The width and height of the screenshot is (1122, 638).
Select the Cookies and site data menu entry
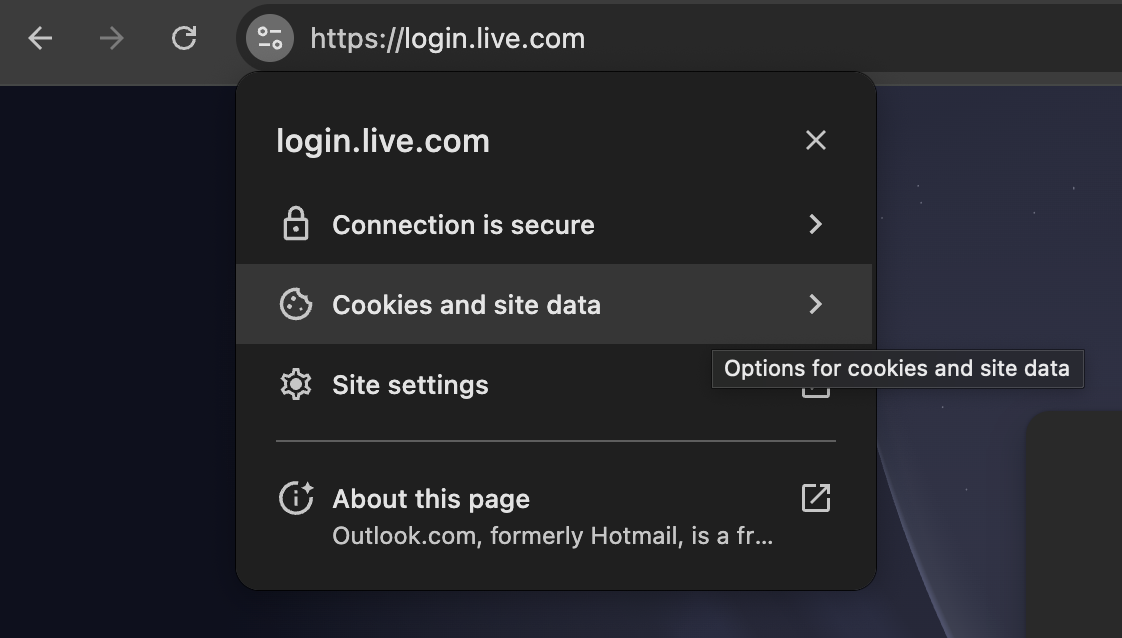coord(466,305)
